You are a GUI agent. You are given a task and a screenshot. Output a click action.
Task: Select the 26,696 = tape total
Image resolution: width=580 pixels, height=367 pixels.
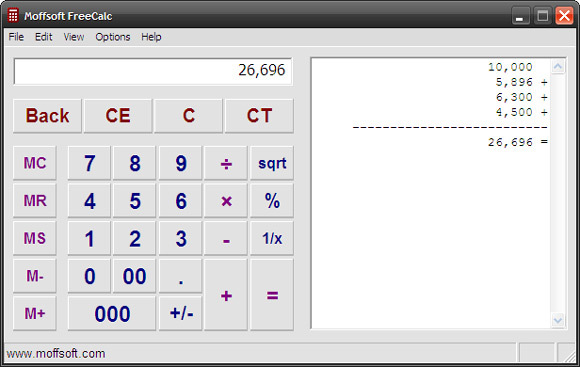[x=518, y=142]
